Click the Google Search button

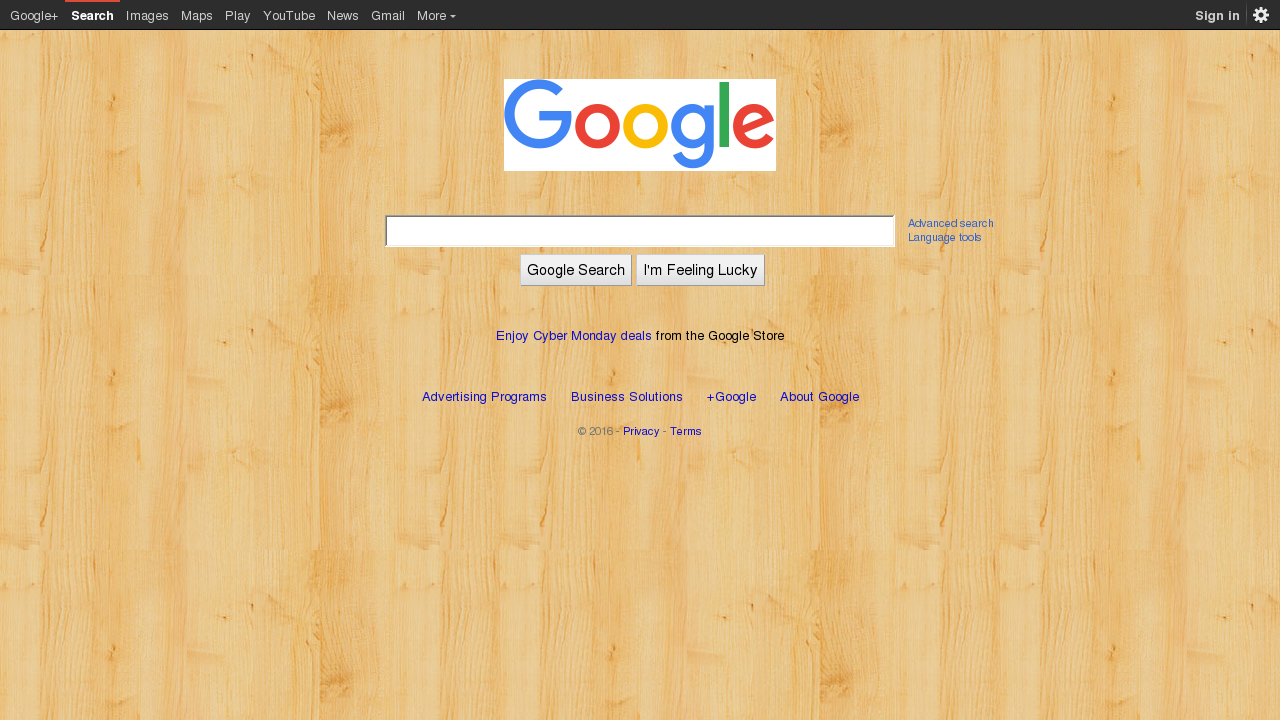pyautogui.click(x=576, y=270)
